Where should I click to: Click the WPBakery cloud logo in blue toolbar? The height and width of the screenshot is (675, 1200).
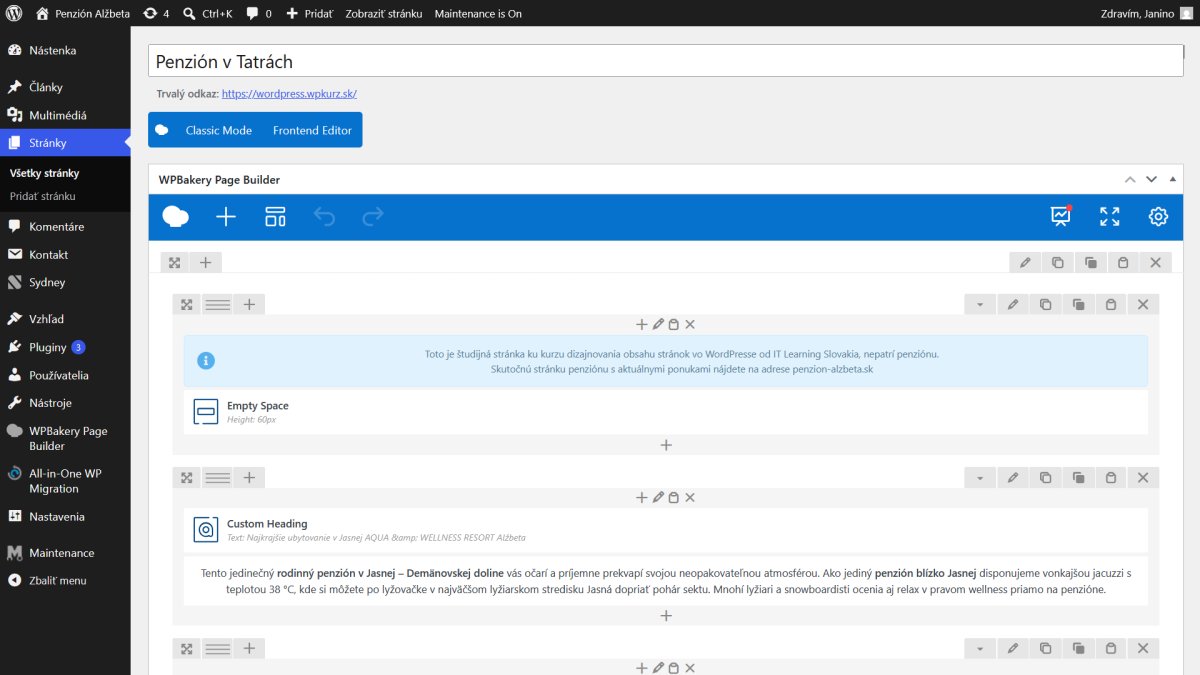[x=176, y=217]
